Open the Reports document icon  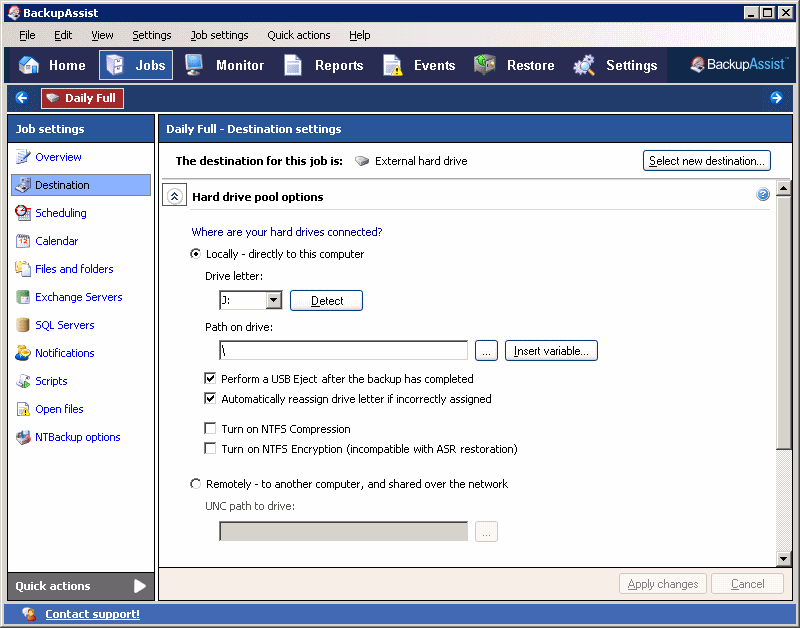(293, 65)
